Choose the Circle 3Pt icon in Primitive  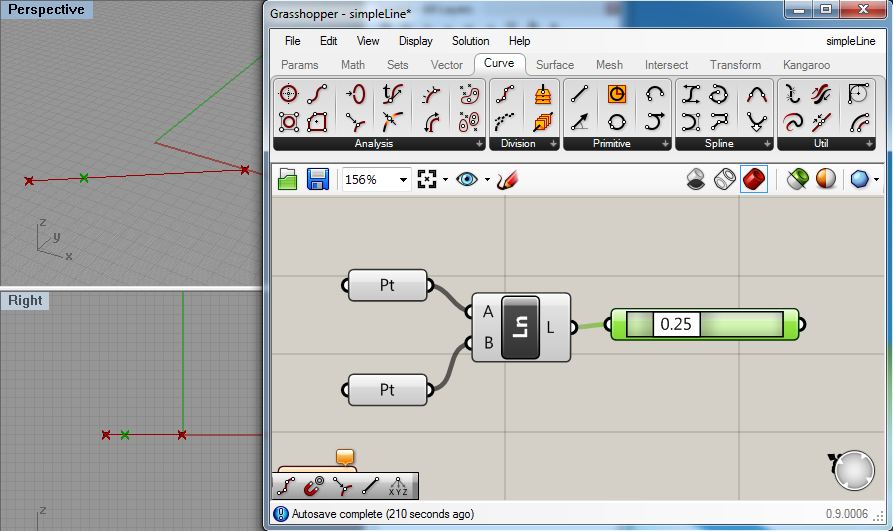617,122
